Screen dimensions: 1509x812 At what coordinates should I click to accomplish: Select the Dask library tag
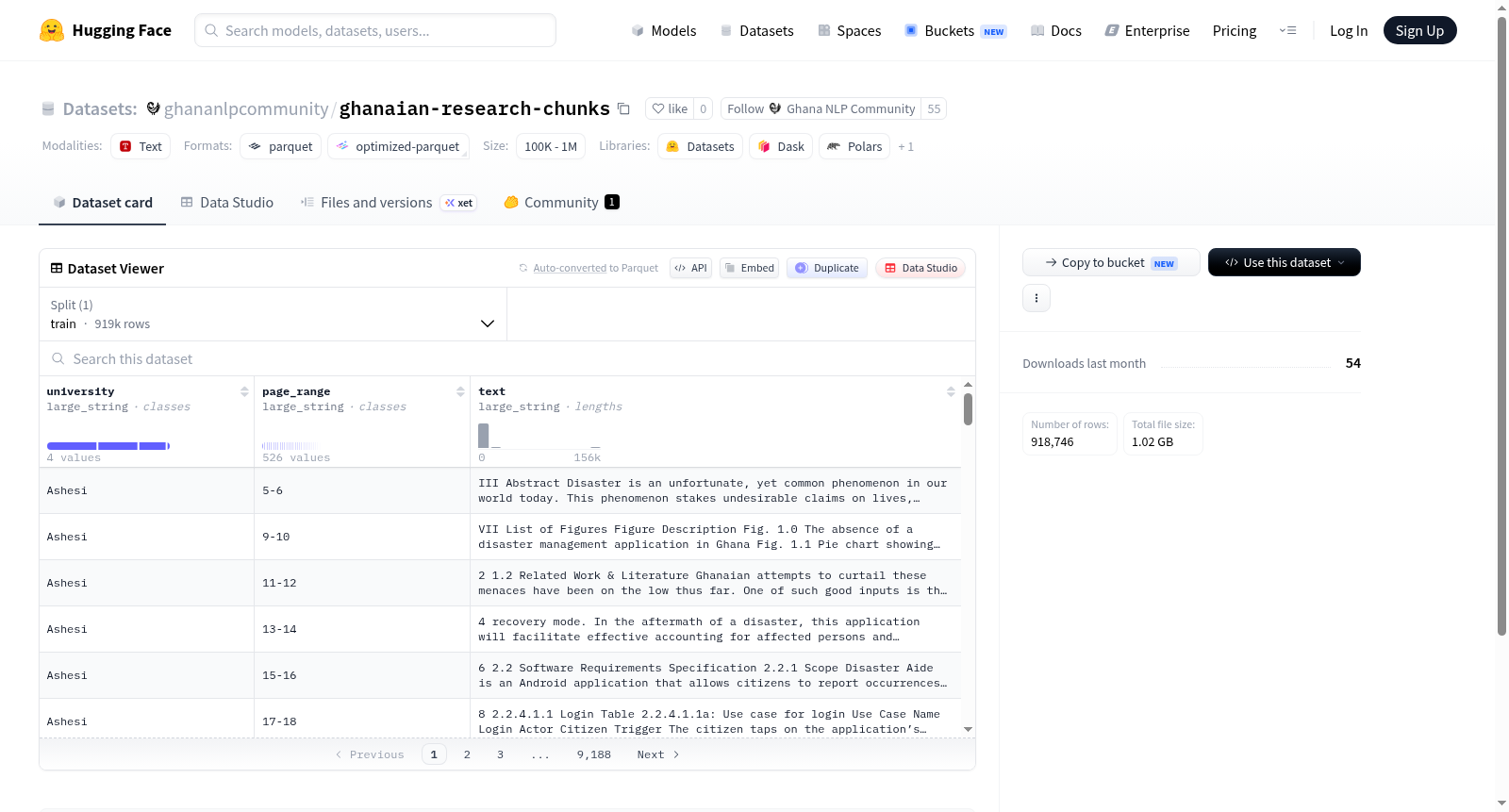click(781, 146)
